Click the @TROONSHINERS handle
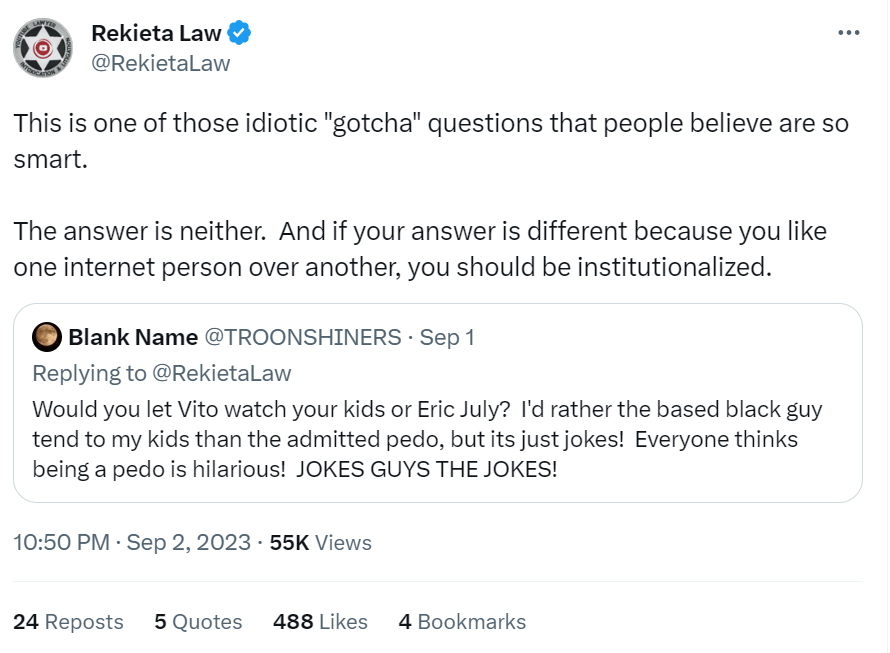Image resolution: width=890 pixels, height=653 pixels. pos(303,337)
